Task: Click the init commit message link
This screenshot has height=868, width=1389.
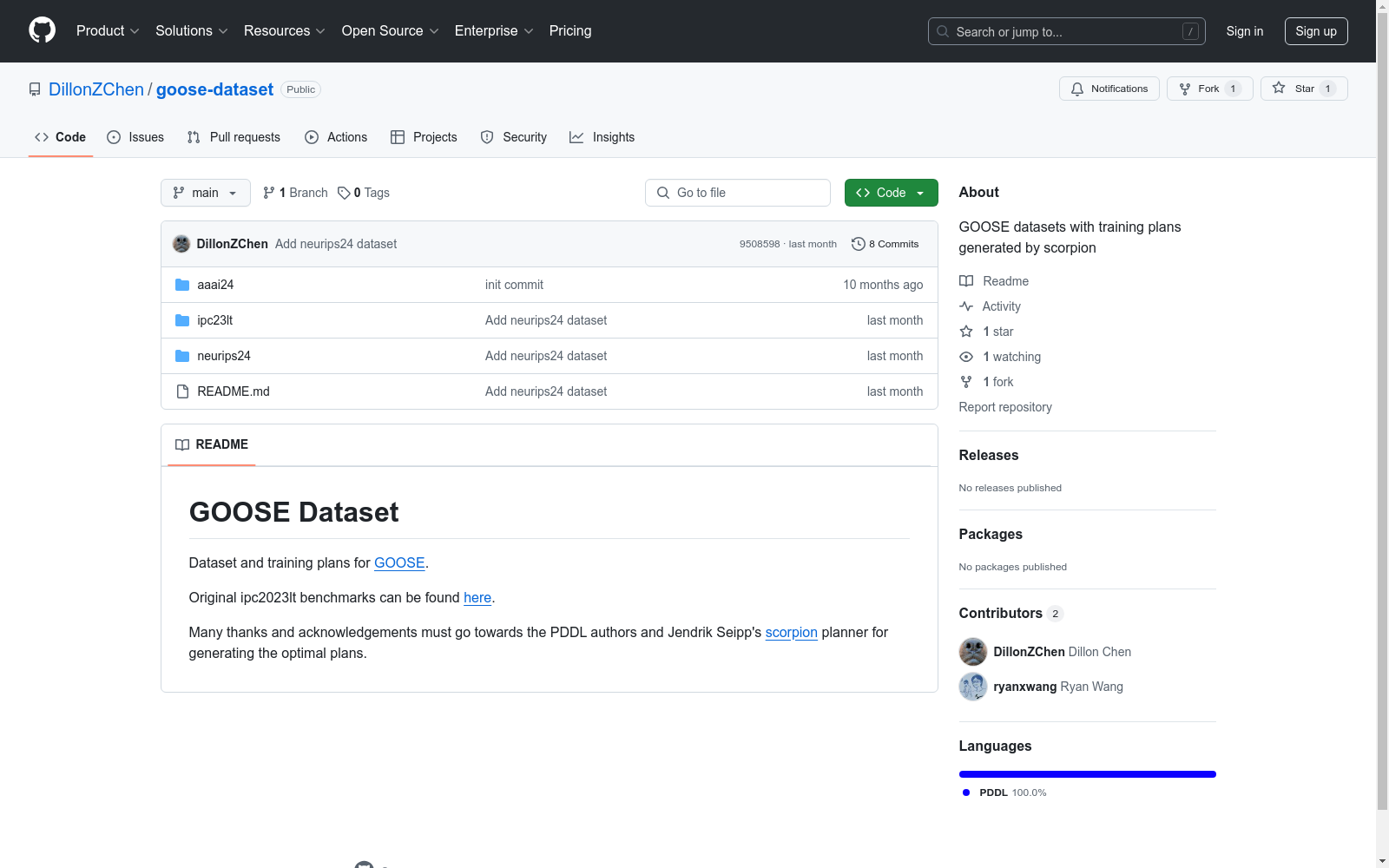Action: click(514, 285)
